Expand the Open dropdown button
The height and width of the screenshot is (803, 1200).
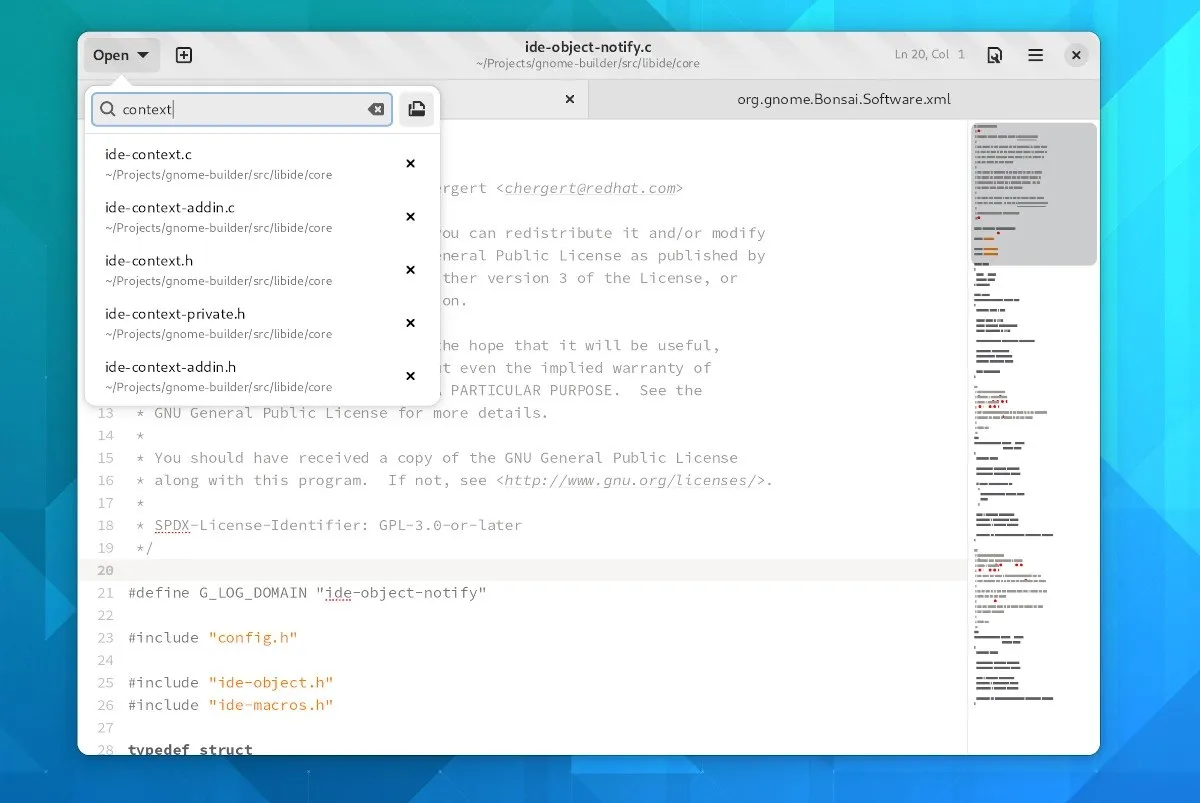(121, 56)
